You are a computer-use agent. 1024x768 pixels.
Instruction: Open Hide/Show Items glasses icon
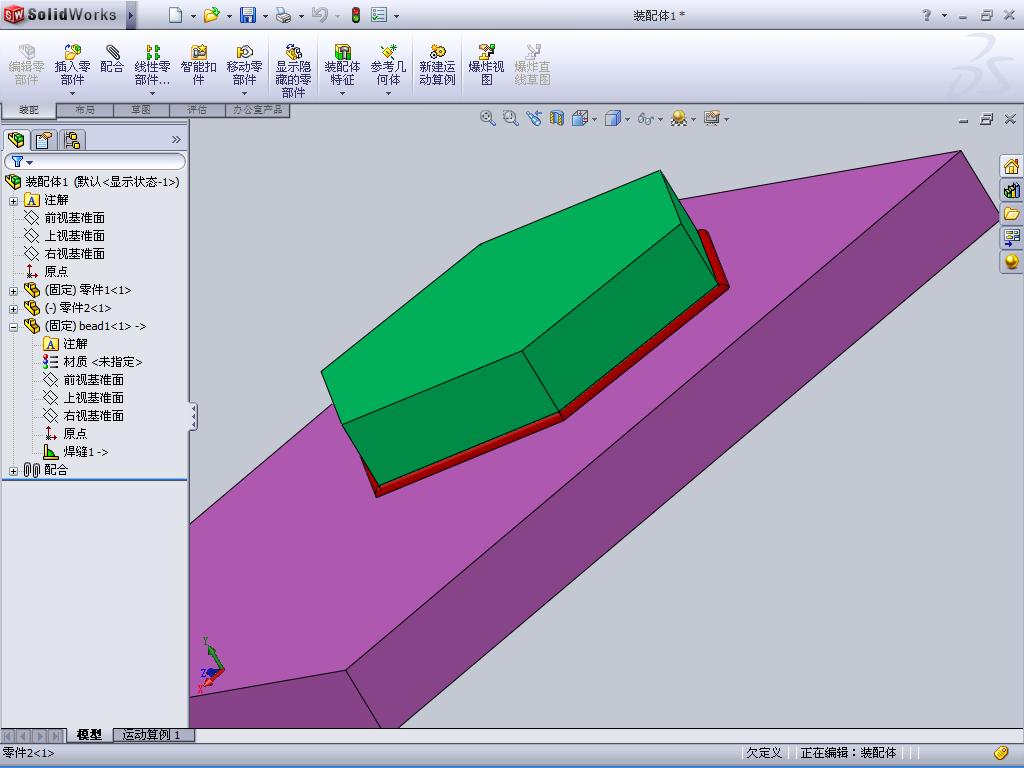pyautogui.click(x=646, y=118)
